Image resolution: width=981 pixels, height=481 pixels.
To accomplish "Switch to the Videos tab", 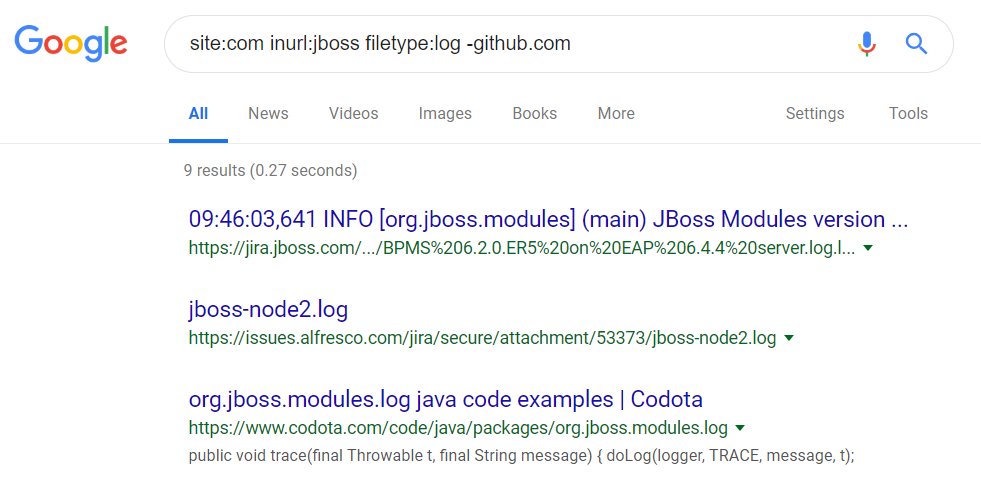I will [353, 113].
